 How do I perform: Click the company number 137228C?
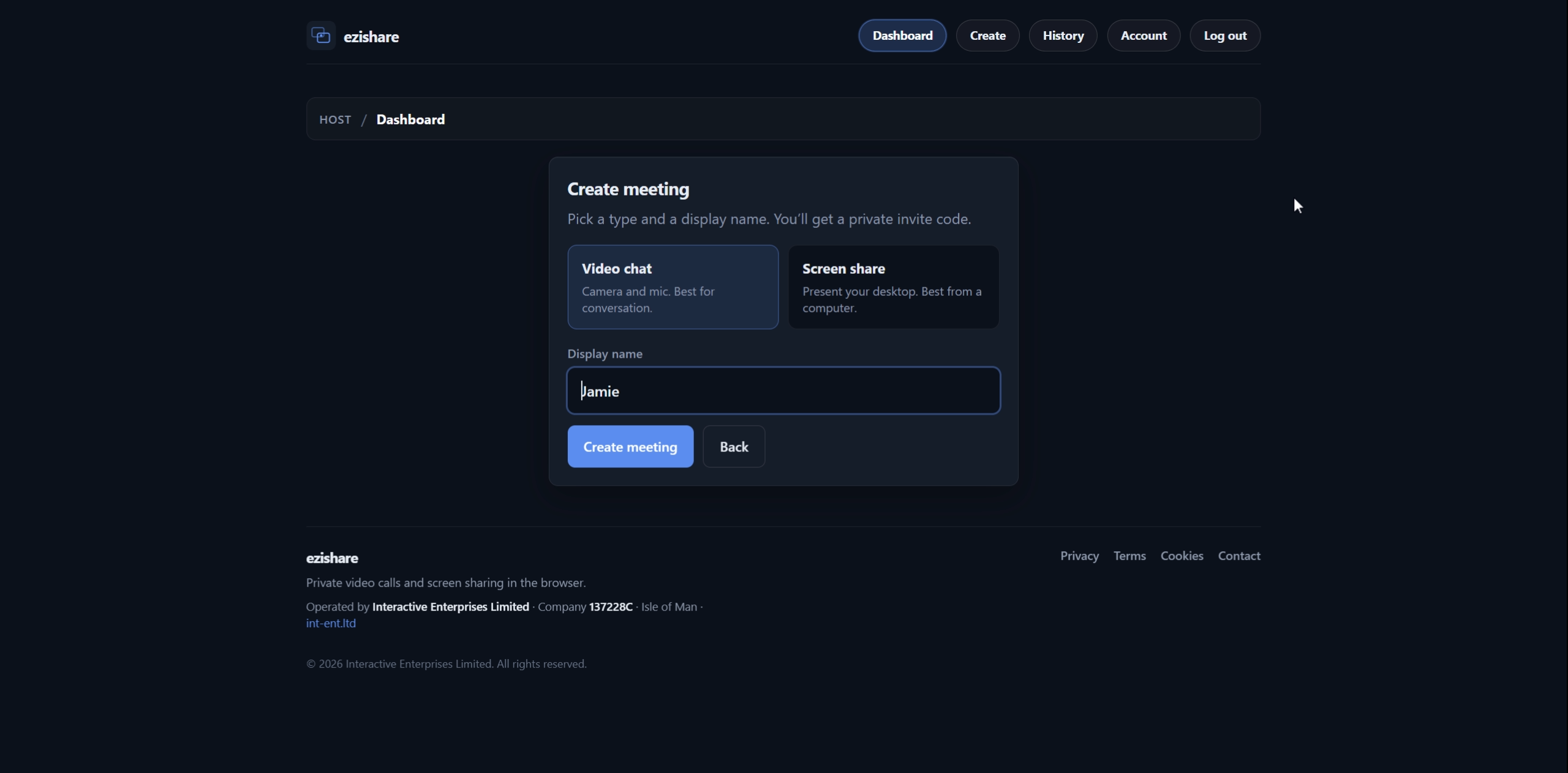[x=611, y=606]
